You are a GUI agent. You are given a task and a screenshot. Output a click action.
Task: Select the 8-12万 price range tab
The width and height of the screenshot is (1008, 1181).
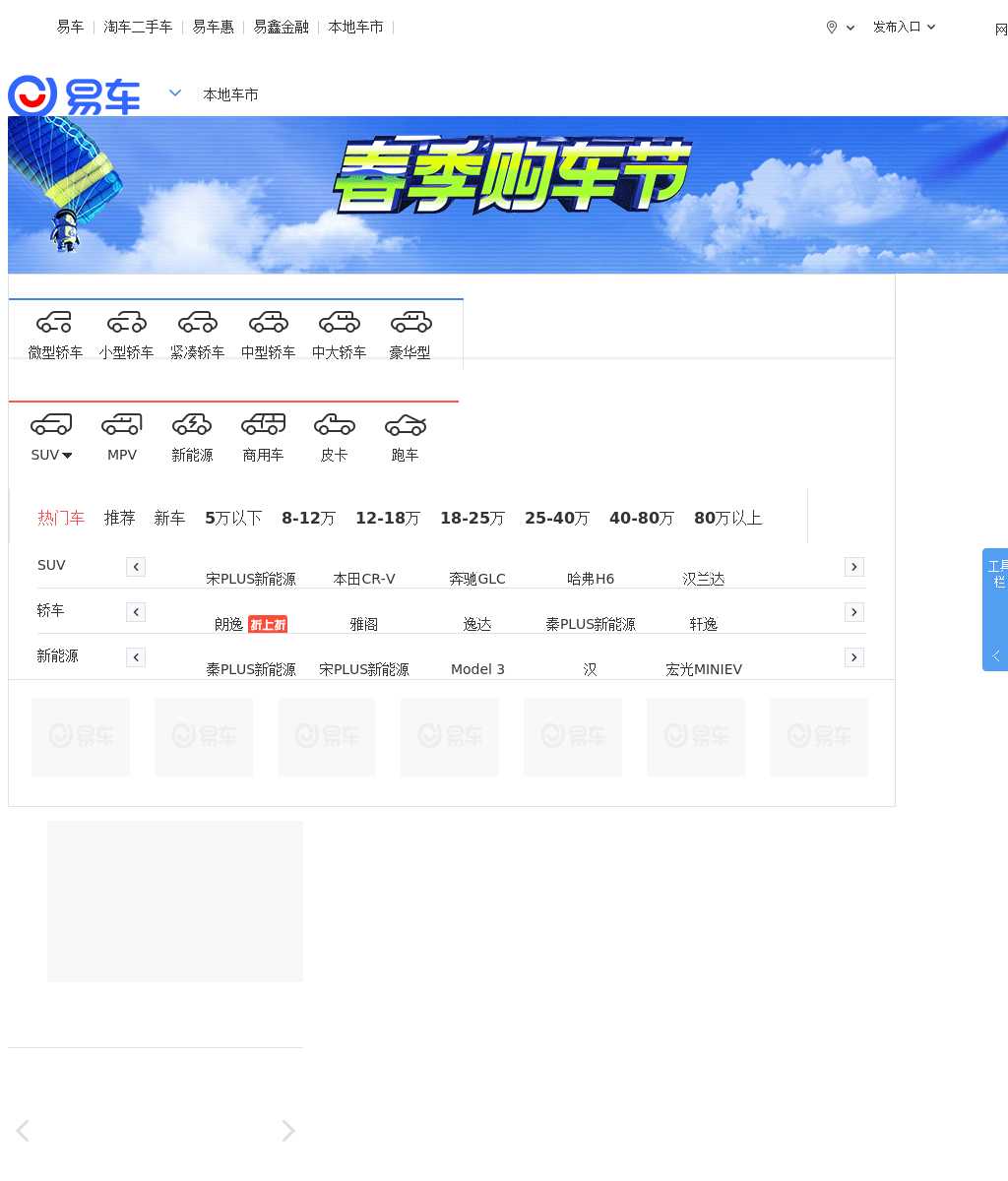[308, 518]
